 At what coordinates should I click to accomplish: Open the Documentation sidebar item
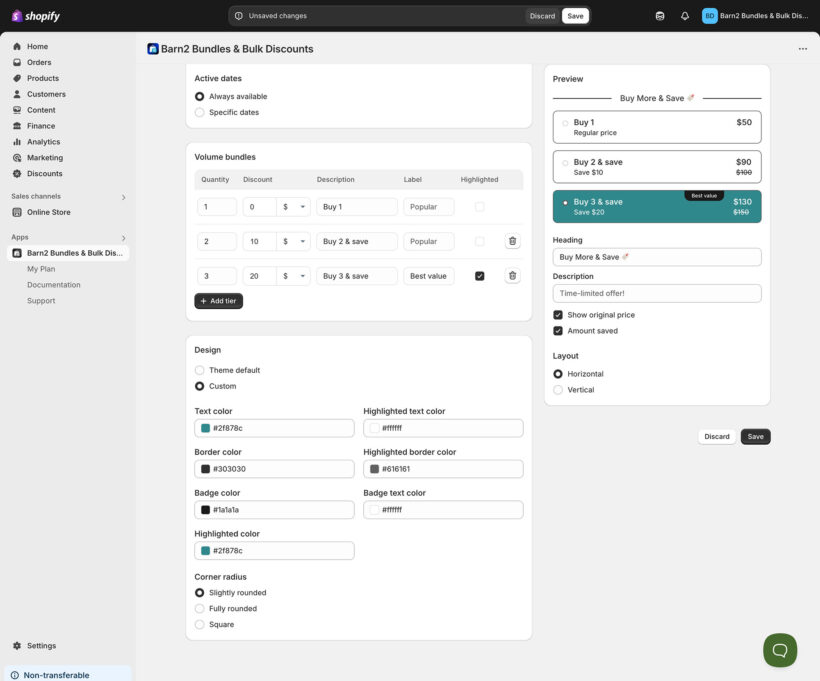pos(53,285)
